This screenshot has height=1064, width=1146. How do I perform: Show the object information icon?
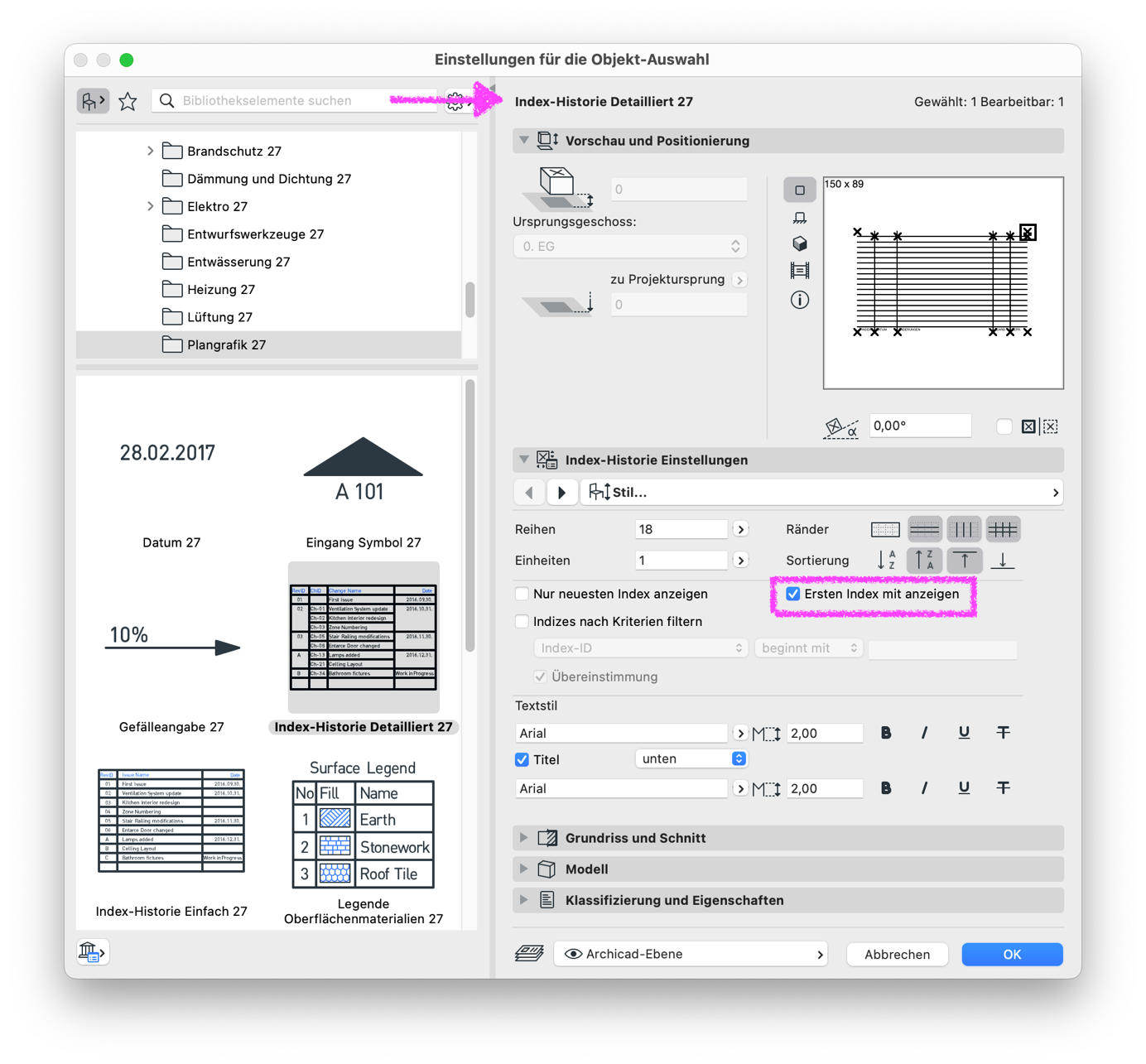(x=799, y=300)
